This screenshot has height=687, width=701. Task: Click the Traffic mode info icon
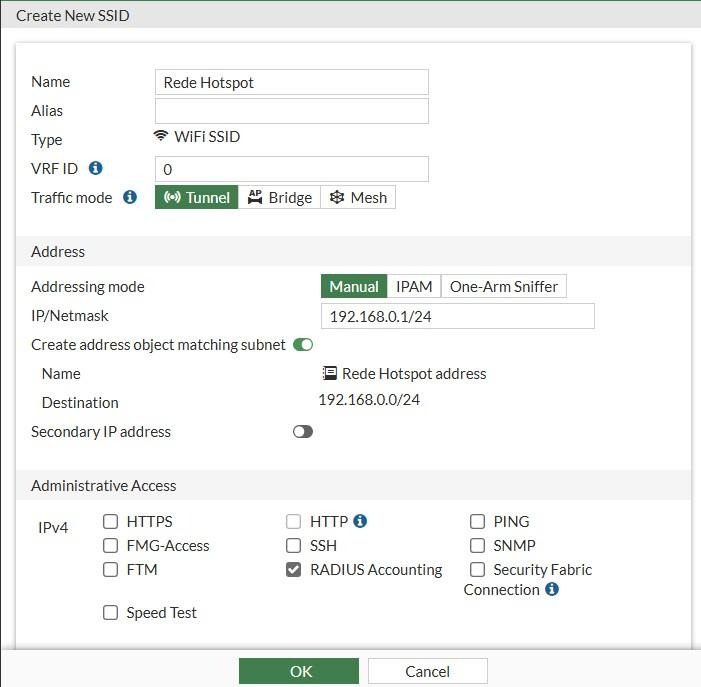tap(130, 198)
